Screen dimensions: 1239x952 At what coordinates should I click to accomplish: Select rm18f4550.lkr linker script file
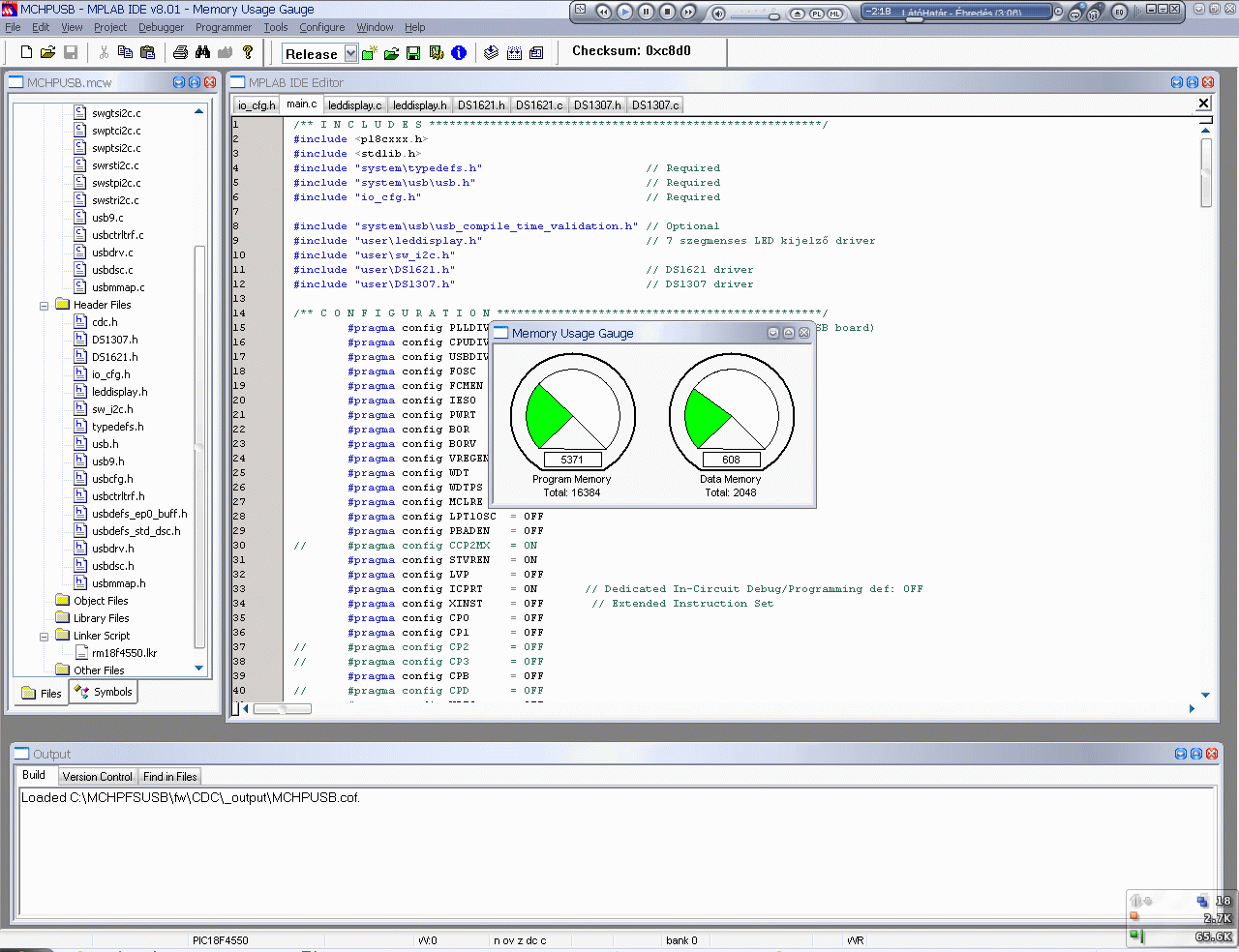coord(124,653)
